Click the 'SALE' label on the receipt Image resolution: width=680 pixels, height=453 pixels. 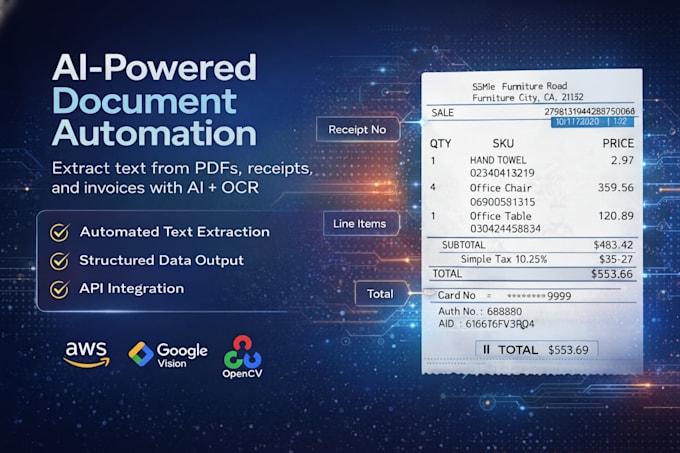[x=443, y=113]
